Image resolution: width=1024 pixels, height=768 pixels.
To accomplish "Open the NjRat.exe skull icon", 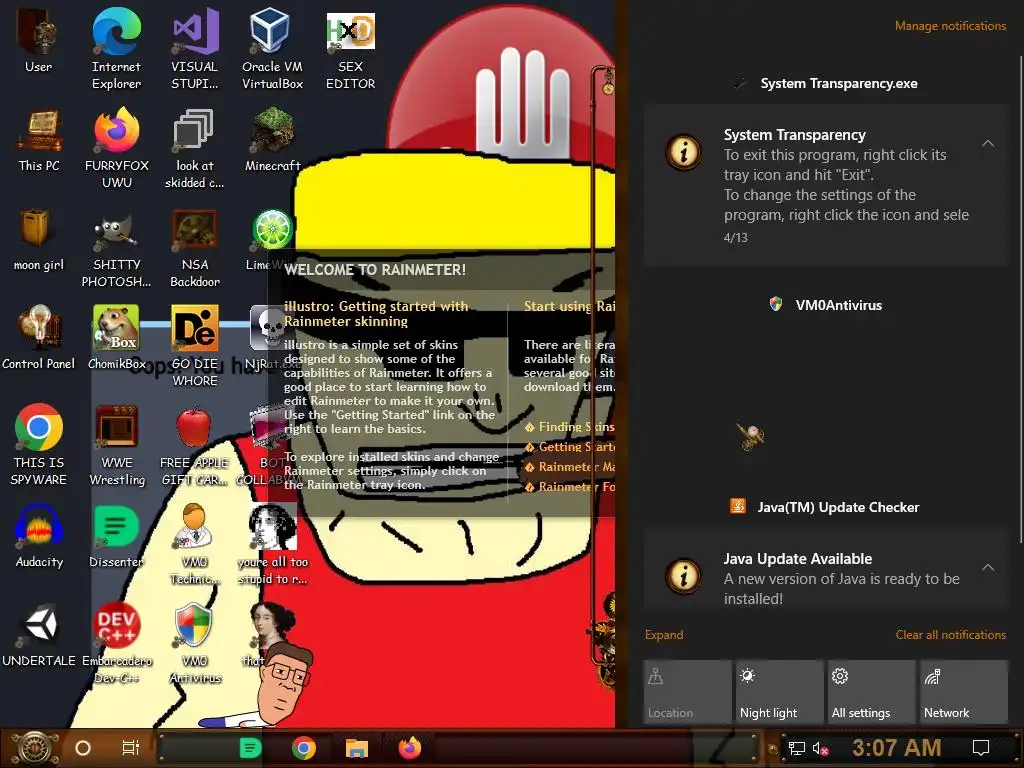I will point(269,328).
